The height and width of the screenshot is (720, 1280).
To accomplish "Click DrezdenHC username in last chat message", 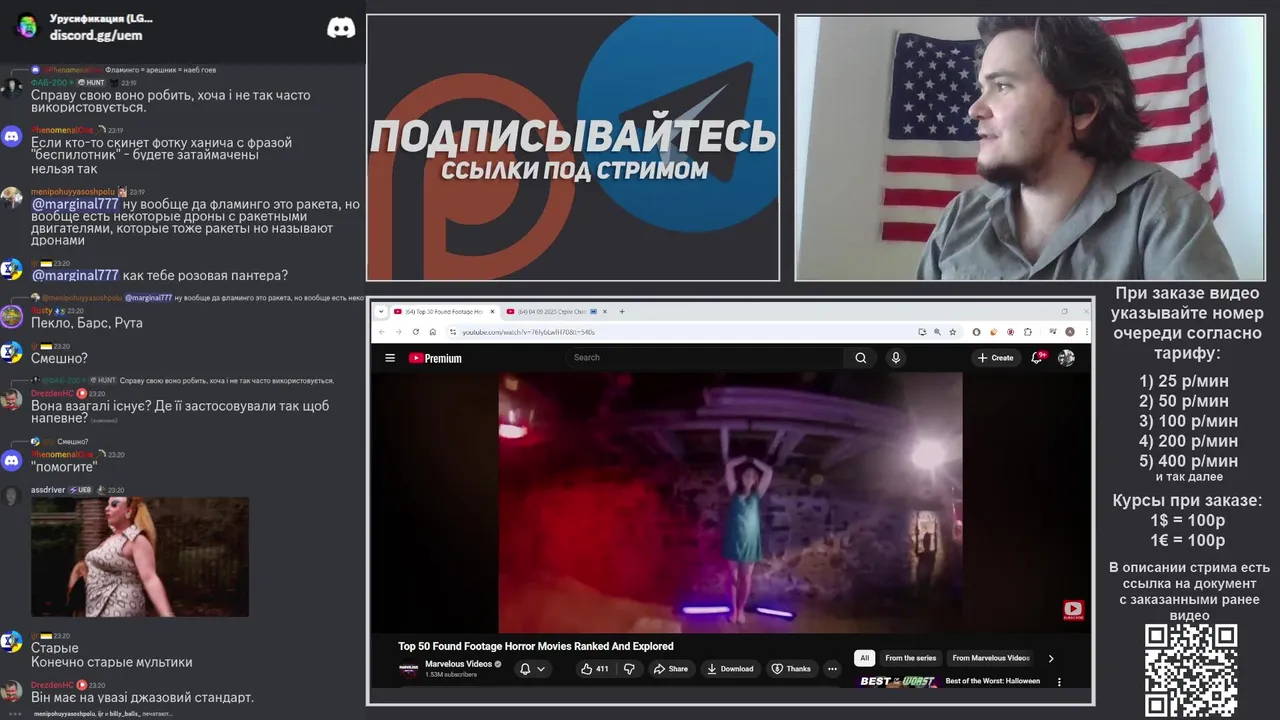I will point(52,685).
